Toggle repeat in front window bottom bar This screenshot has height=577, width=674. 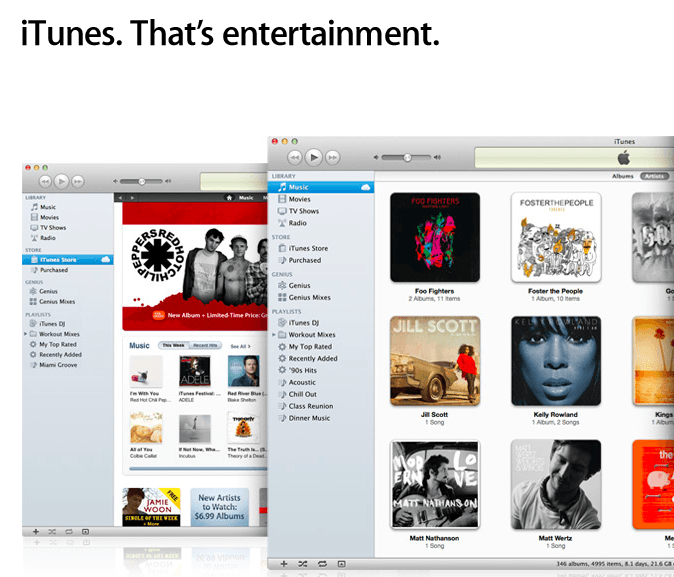pos(322,564)
